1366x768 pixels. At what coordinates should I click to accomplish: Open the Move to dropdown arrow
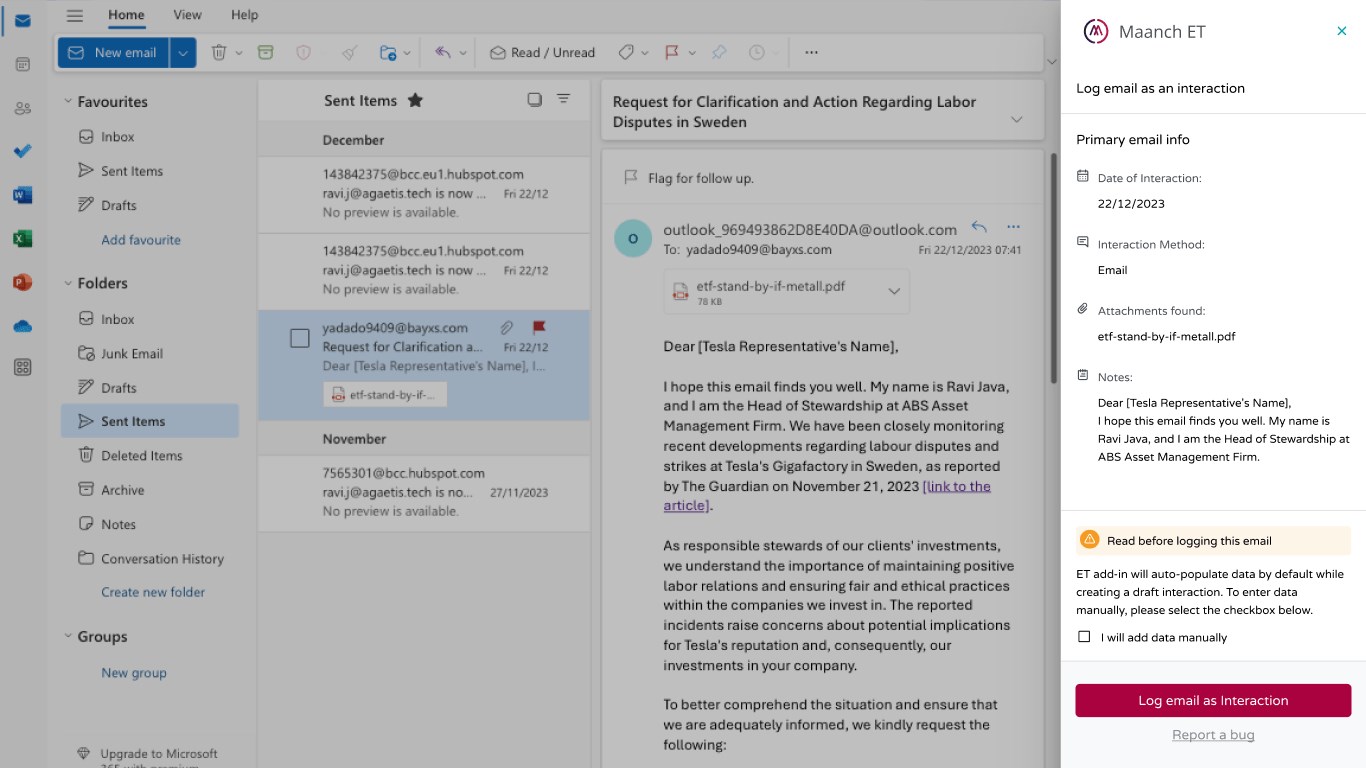408,53
